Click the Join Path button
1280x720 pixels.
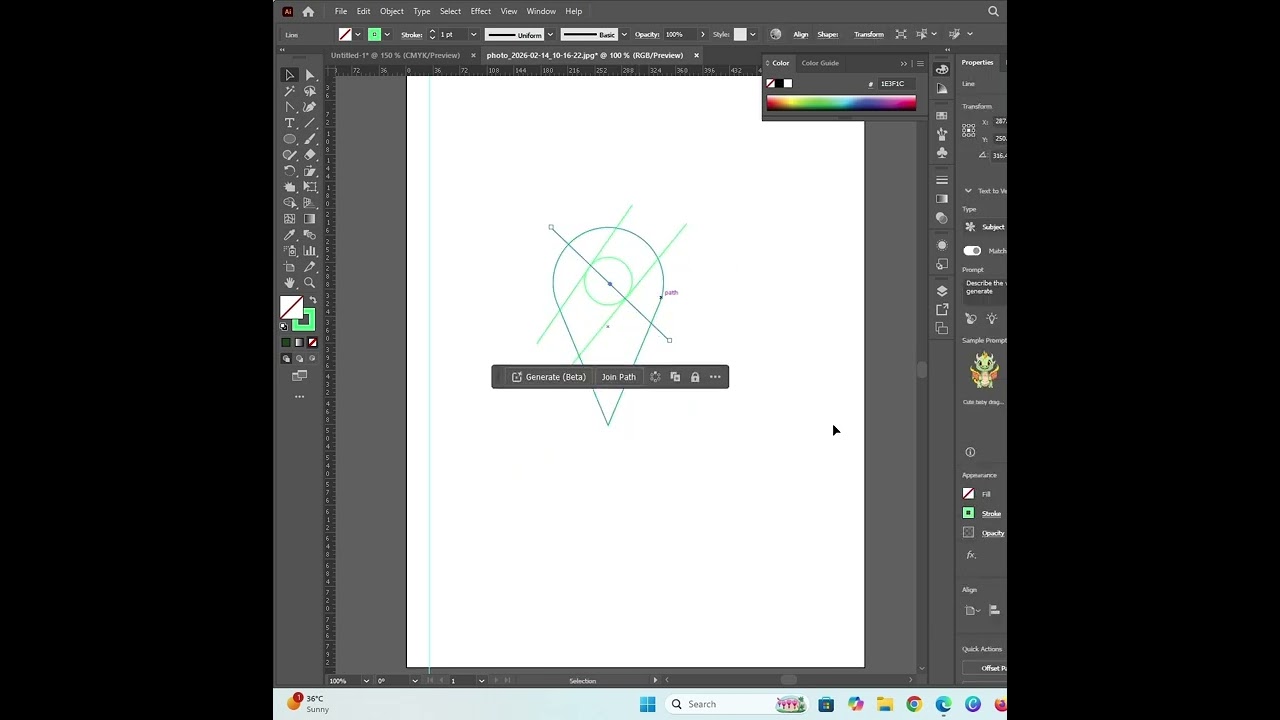point(619,377)
